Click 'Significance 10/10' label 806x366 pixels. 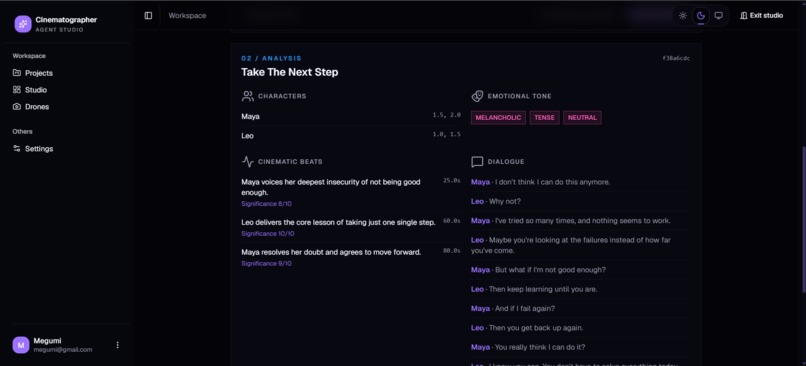(x=268, y=234)
